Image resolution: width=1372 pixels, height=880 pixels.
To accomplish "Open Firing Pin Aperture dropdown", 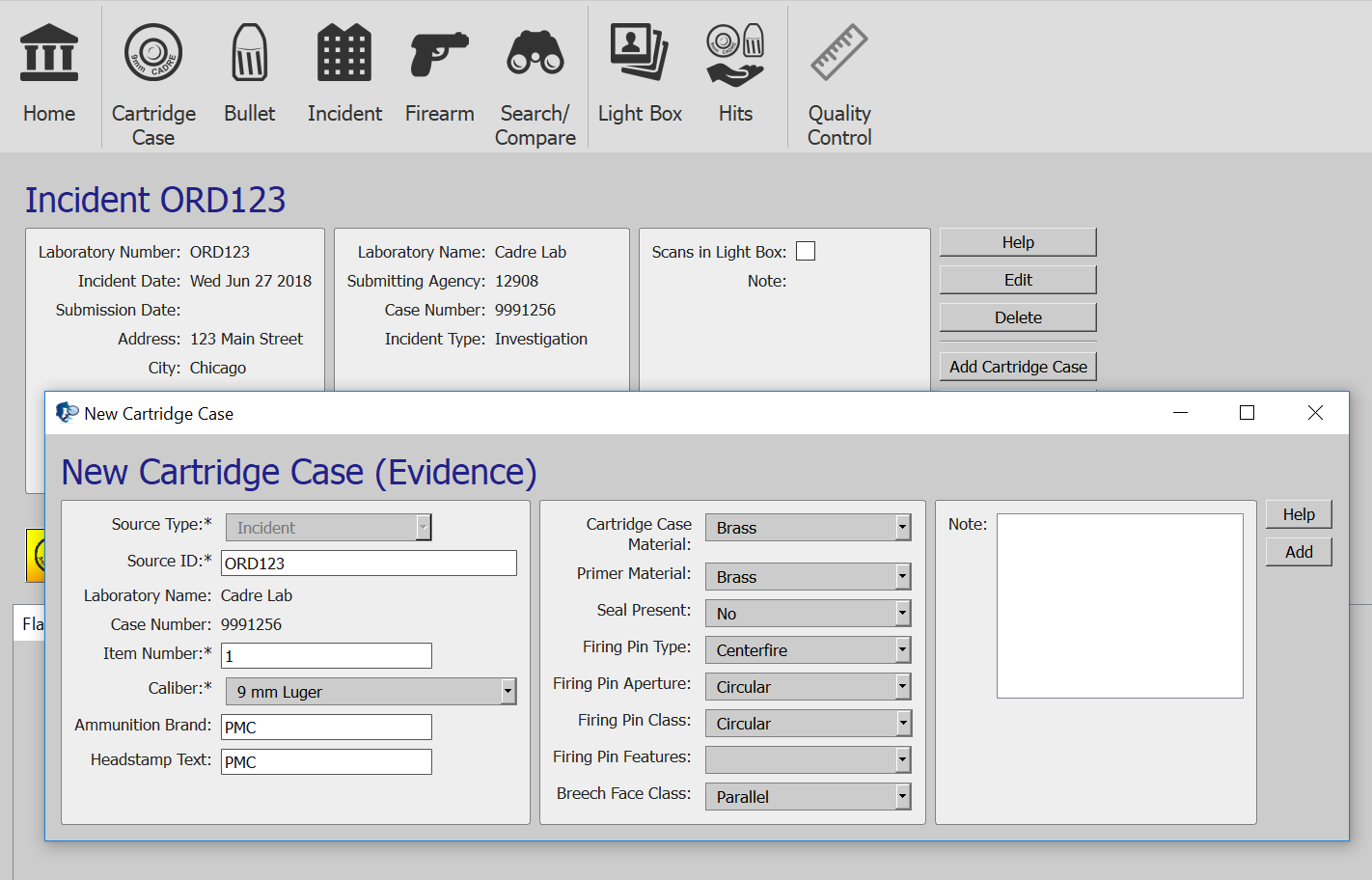I will [809, 687].
